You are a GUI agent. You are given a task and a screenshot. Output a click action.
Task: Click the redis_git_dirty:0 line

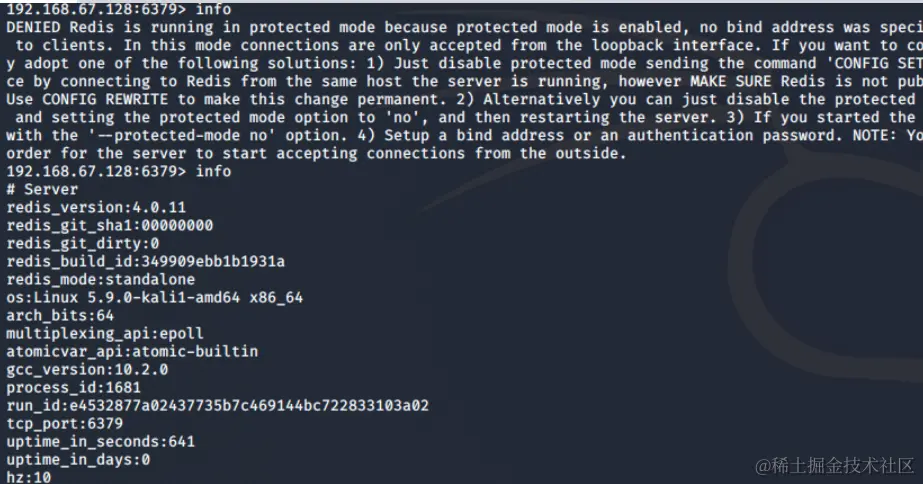(82, 243)
